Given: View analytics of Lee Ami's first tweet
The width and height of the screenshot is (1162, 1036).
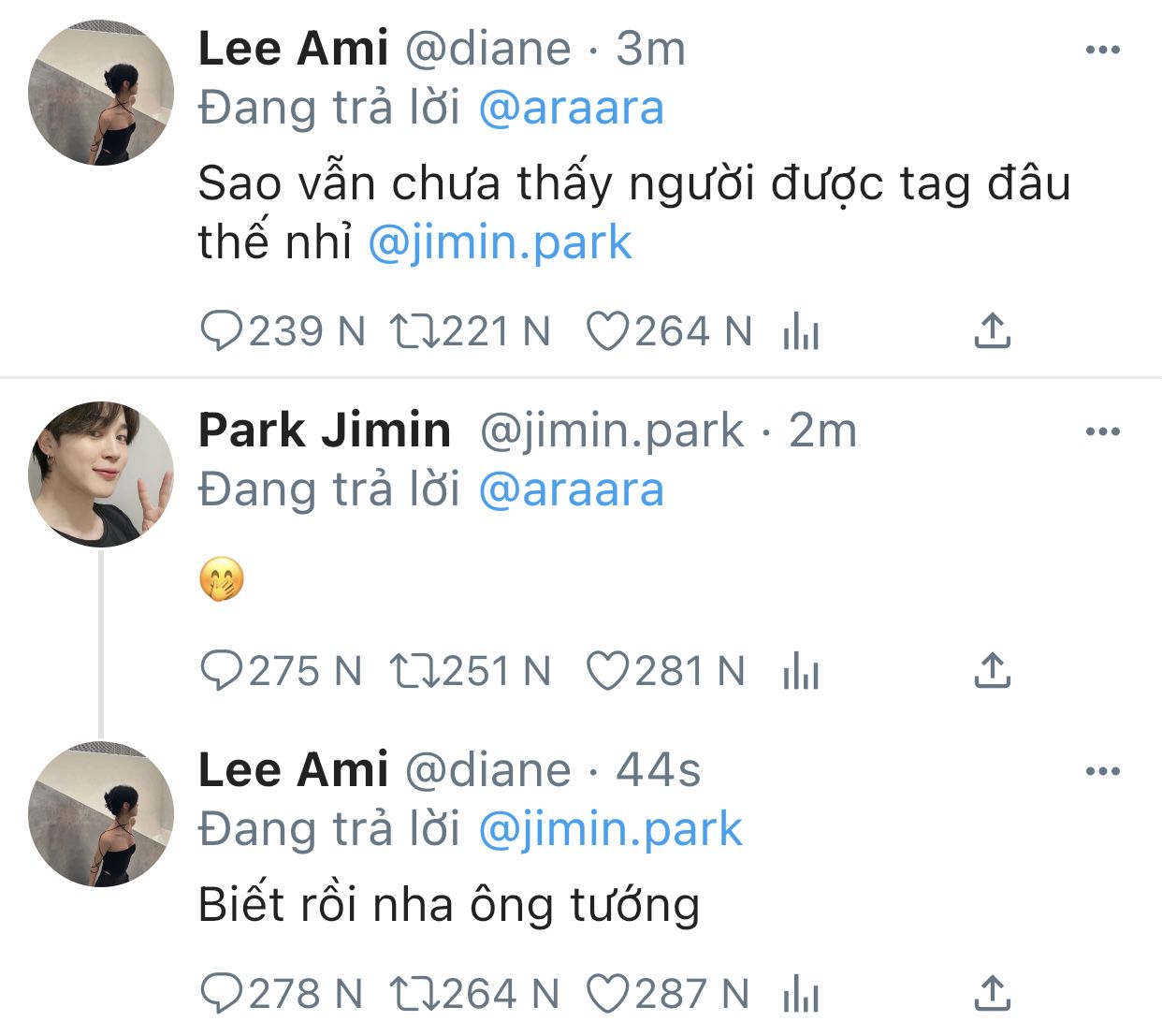Looking at the screenshot, I should [801, 332].
